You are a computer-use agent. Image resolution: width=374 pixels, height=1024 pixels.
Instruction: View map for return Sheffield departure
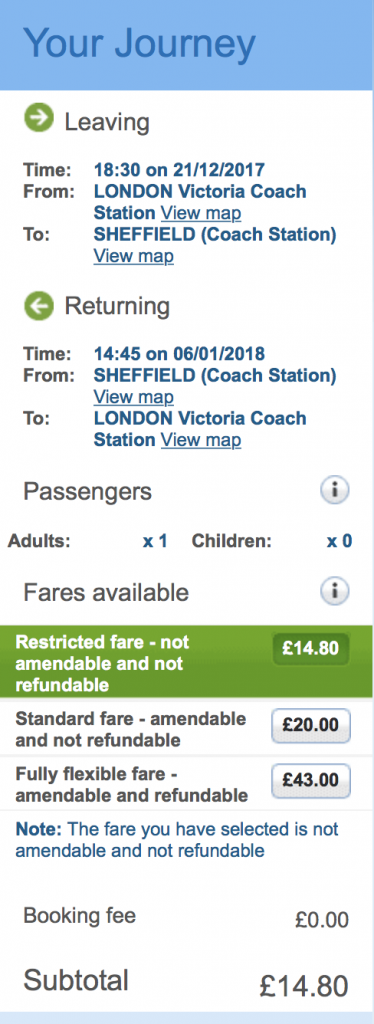(x=134, y=397)
